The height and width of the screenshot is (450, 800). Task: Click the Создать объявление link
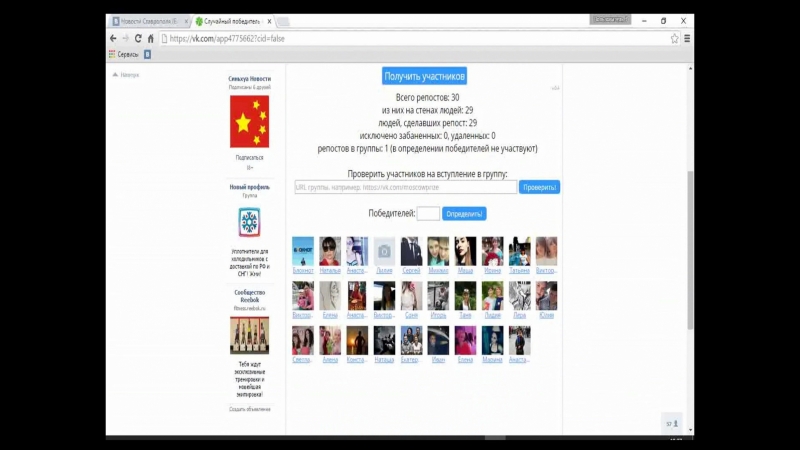pyautogui.click(x=249, y=409)
